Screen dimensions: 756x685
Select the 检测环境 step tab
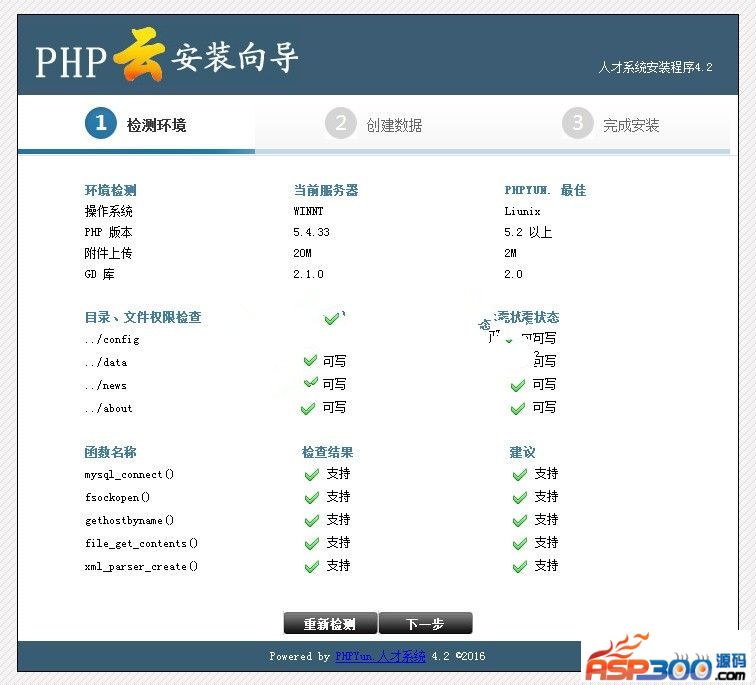click(x=136, y=124)
